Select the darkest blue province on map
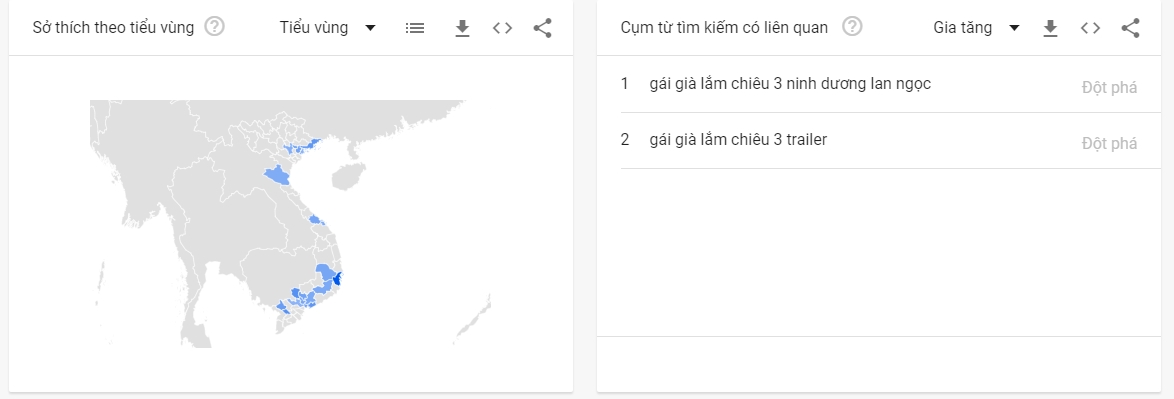Viewport: 1174px width, 399px height. [x=338, y=279]
